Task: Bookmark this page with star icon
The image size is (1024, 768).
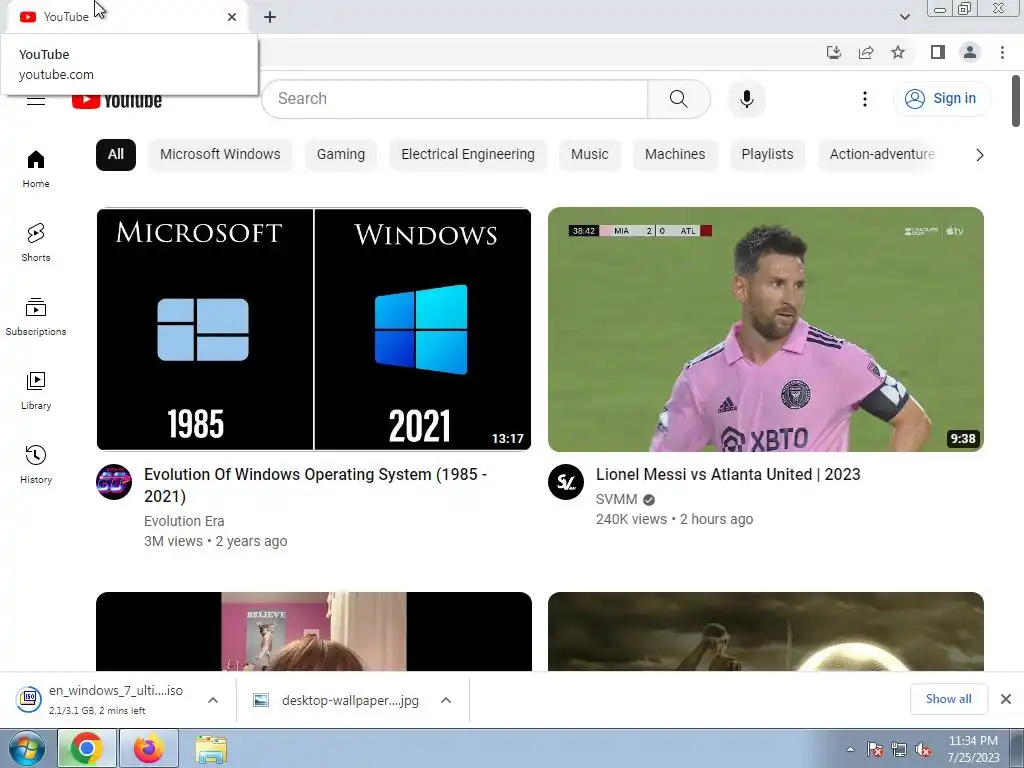Action: tap(898, 52)
